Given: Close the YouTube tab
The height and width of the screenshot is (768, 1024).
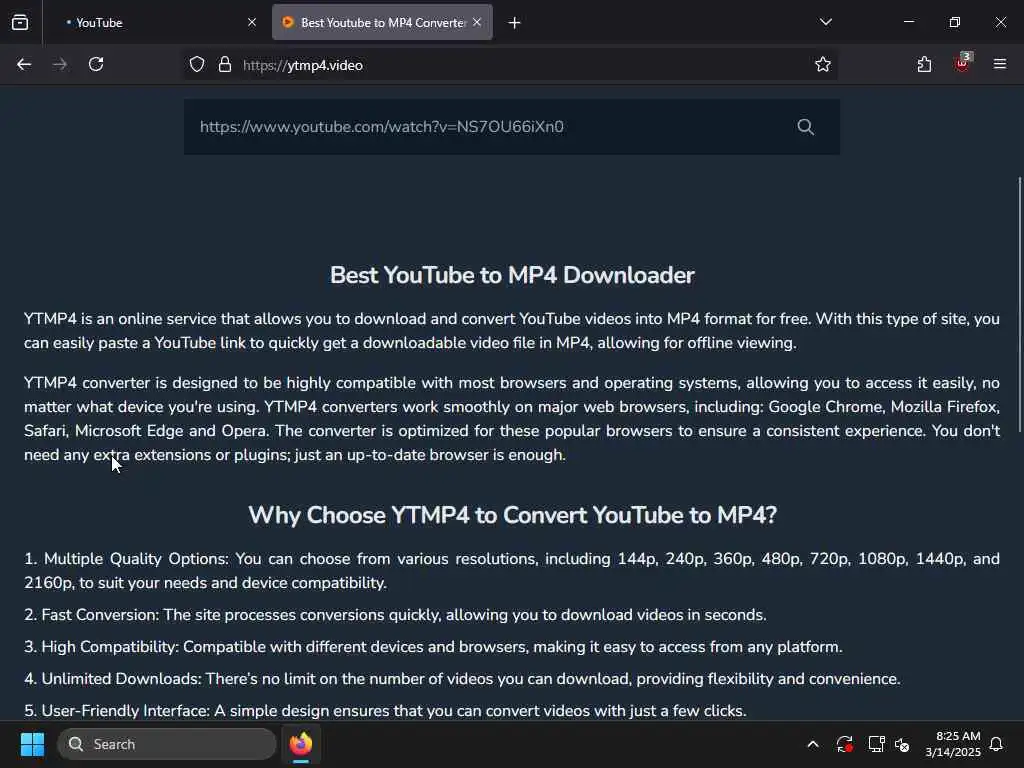Looking at the screenshot, I should [252, 22].
